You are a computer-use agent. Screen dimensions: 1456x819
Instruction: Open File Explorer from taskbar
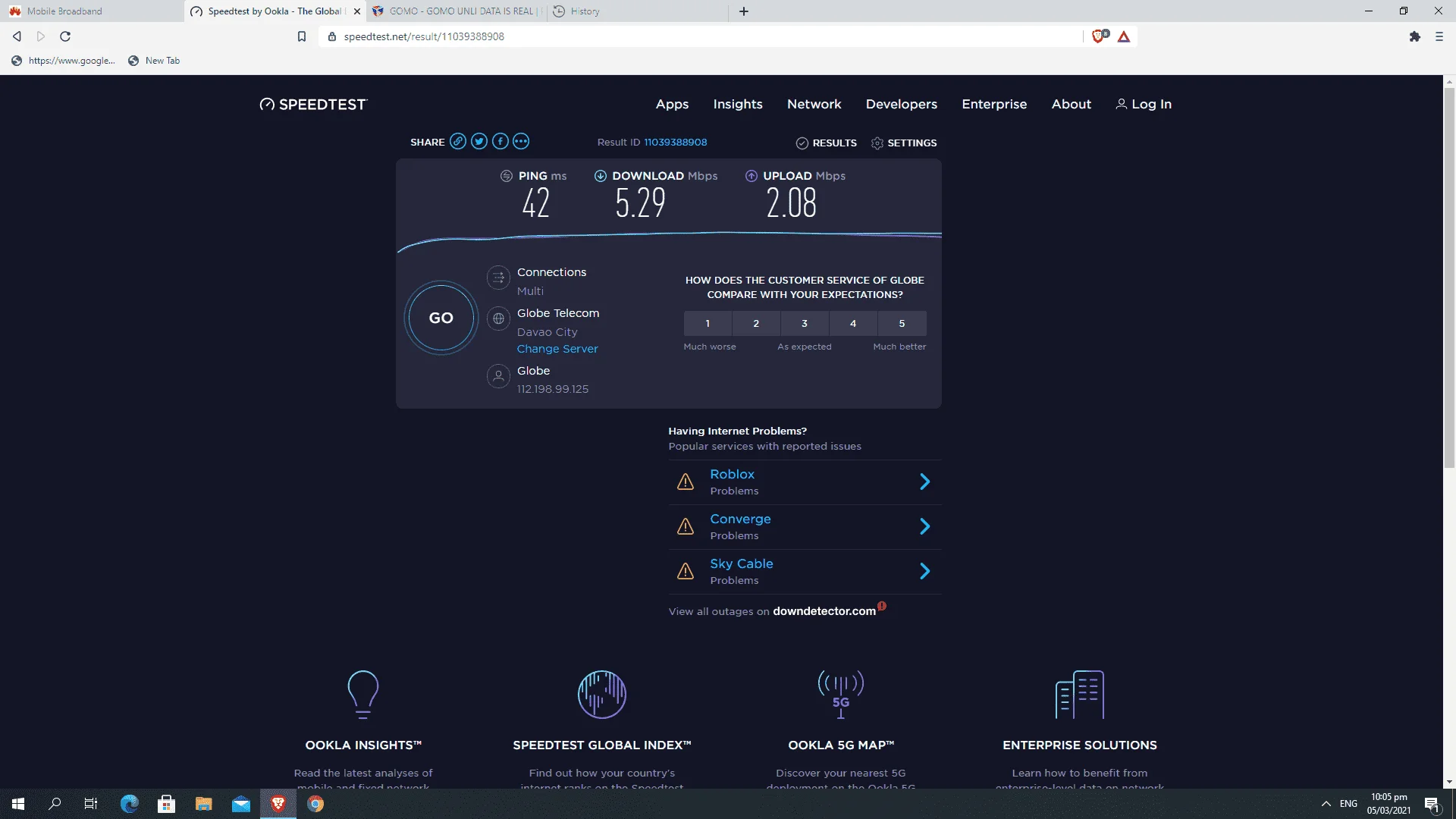(204, 804)
